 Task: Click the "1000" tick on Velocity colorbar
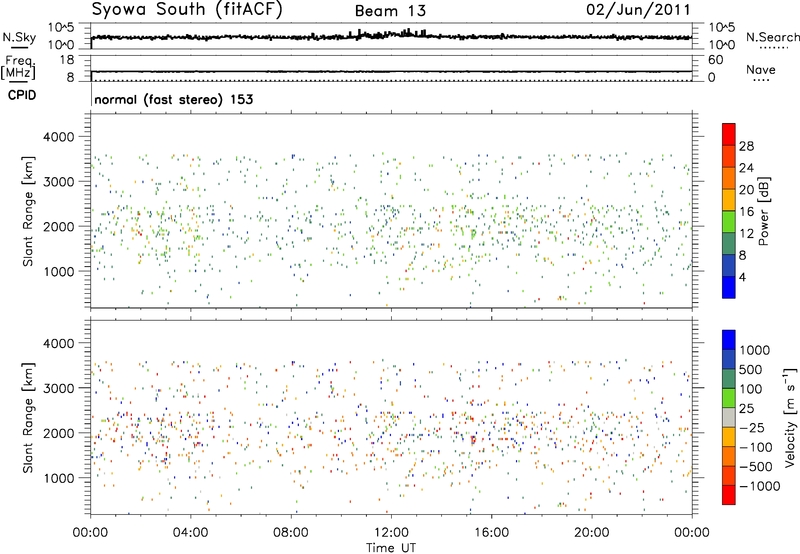coord(755,350)
